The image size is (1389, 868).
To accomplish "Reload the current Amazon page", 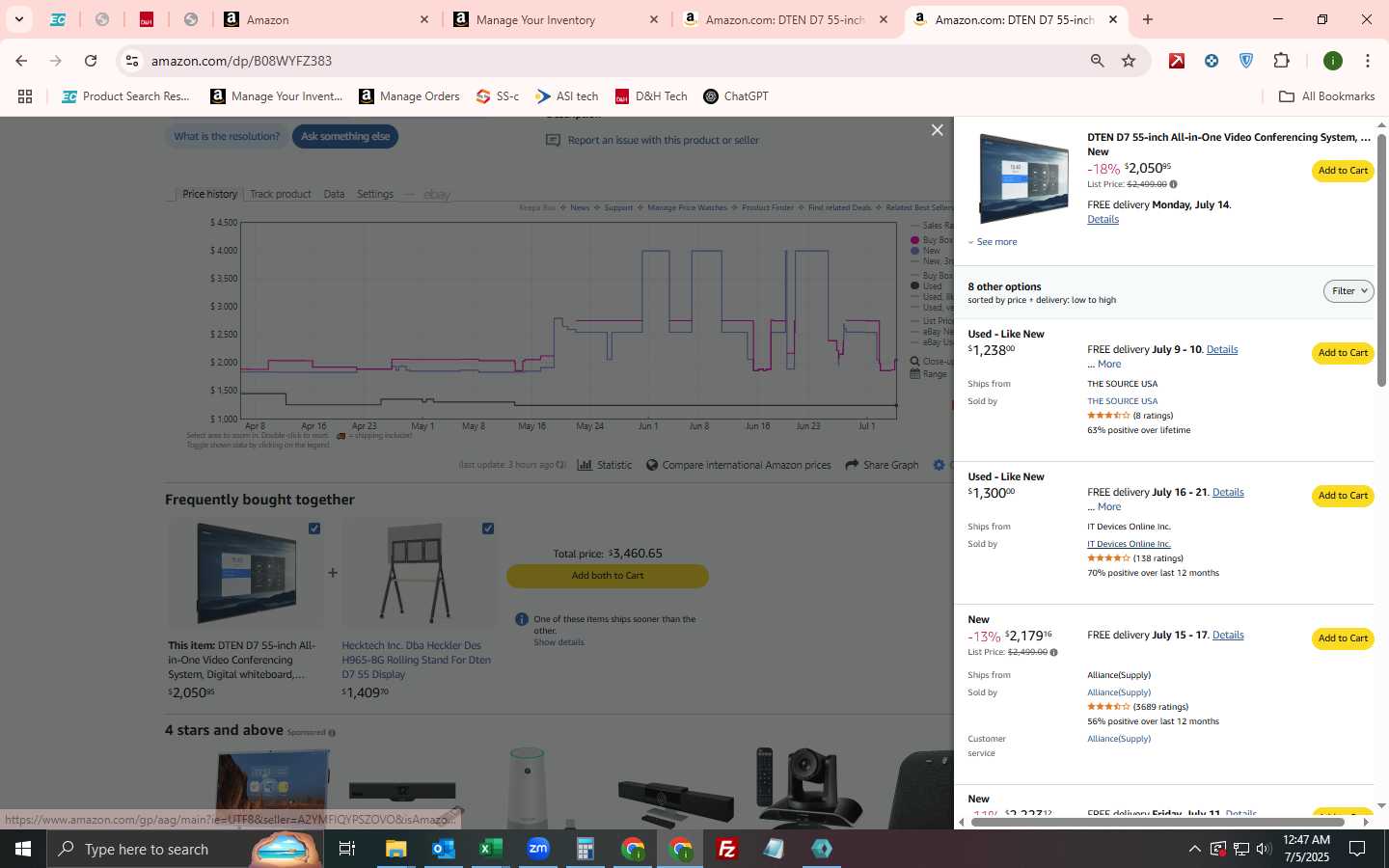I will tap(91, 61).
